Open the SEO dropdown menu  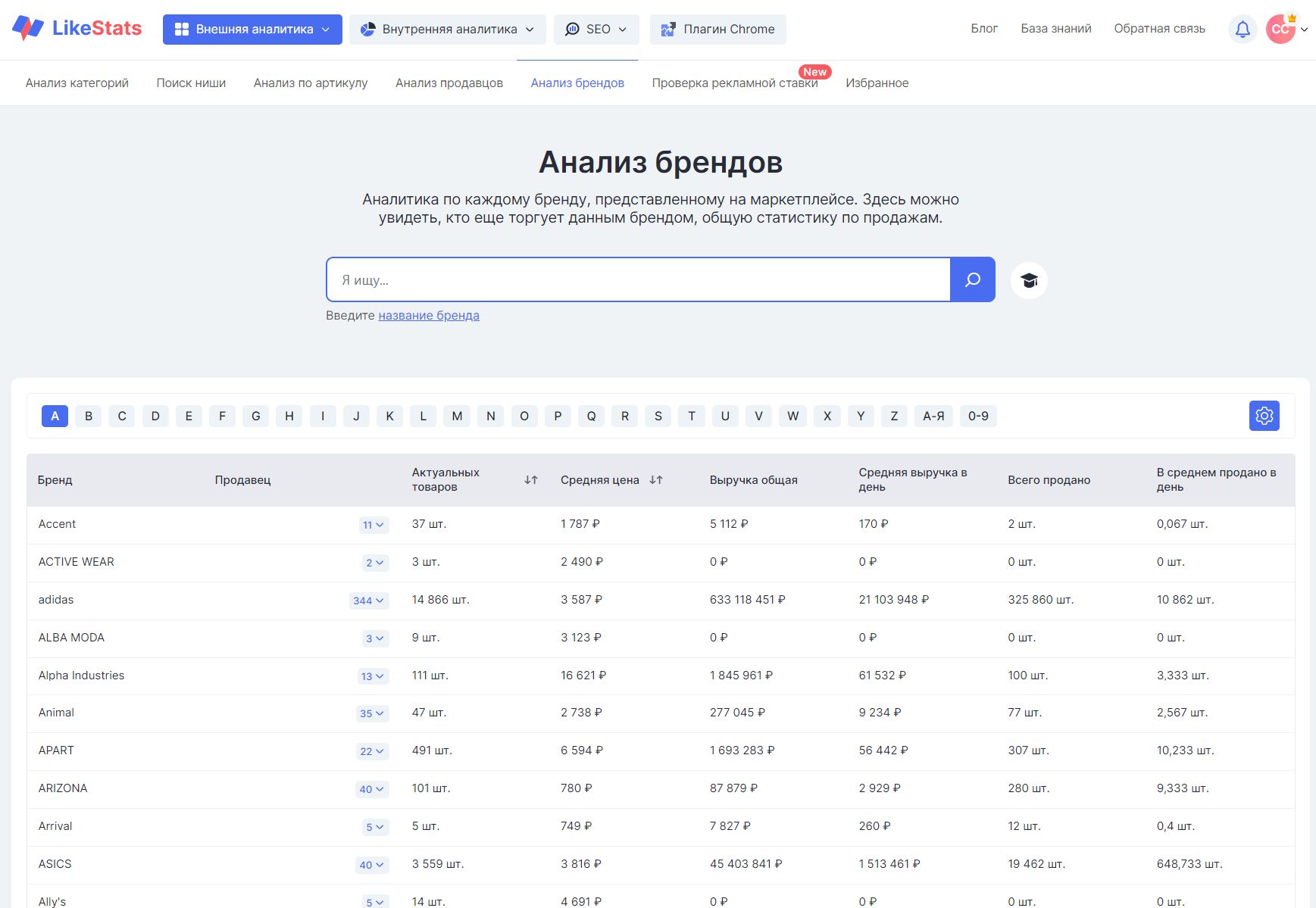point(596,30)
